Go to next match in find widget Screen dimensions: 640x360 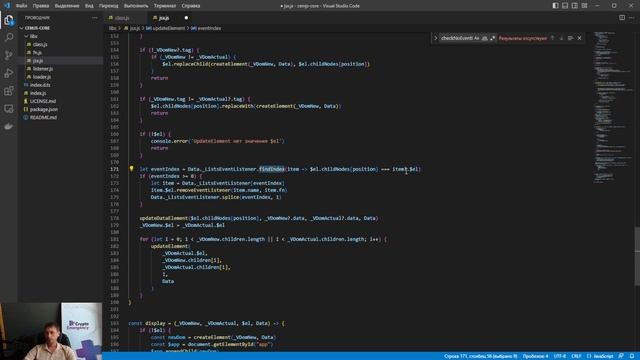point(561,38)
